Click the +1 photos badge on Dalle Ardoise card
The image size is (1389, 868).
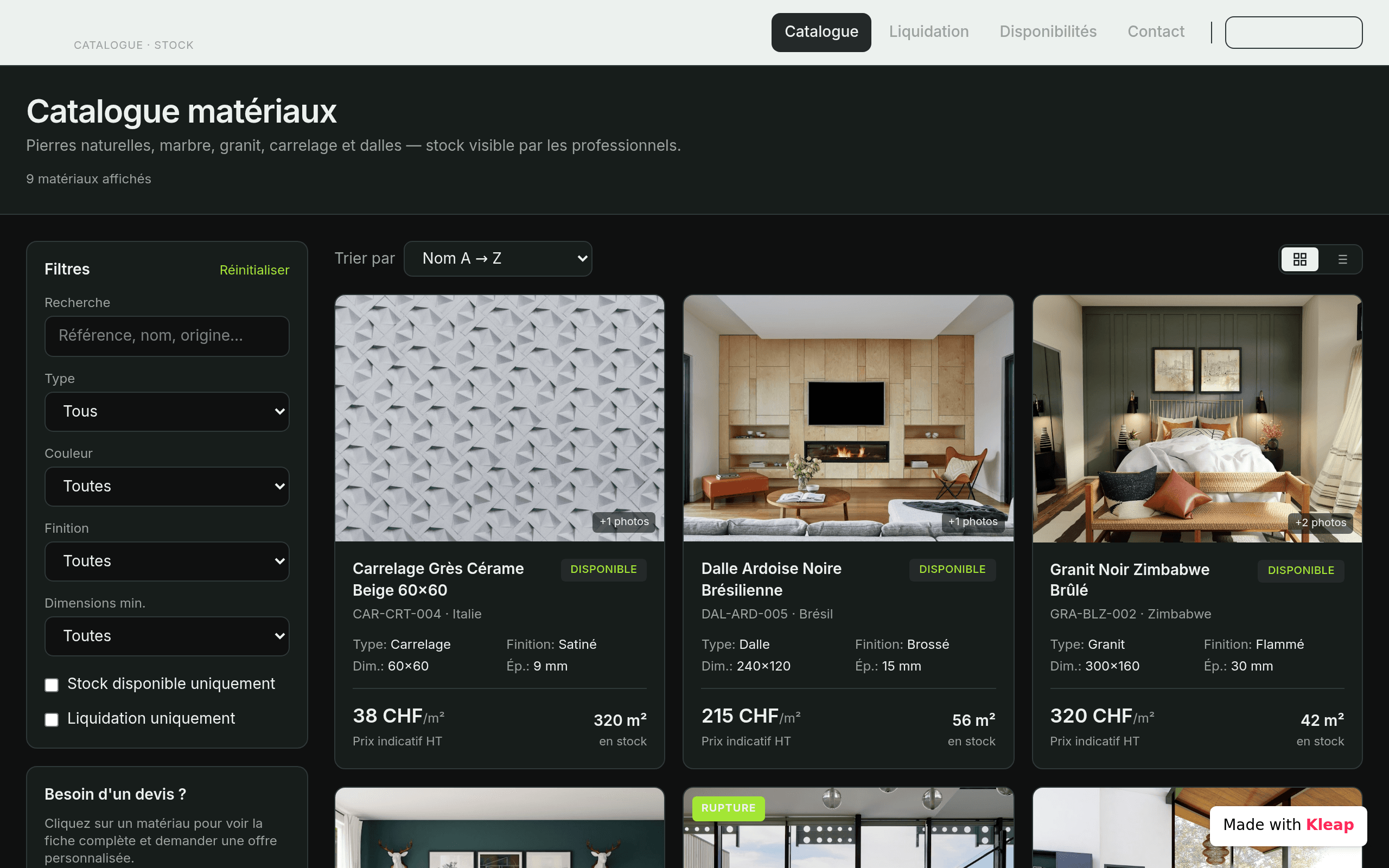coord(973,522)
